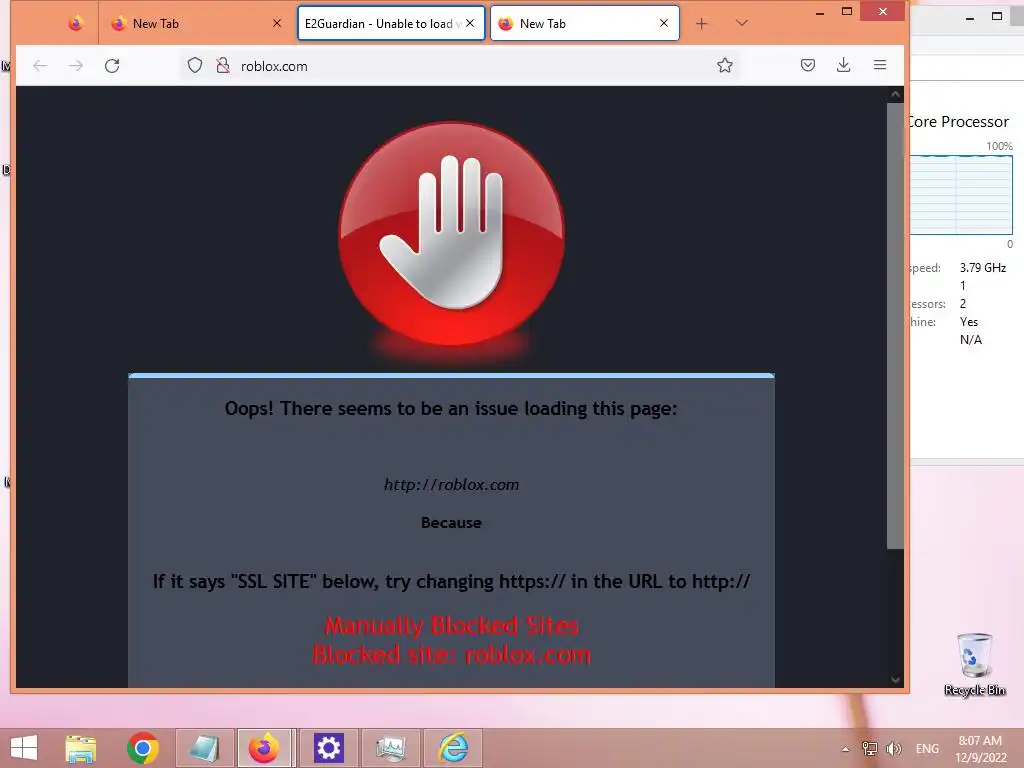This screenshot has width=1024, height=768.
Task: Click the scrollbar down arrow
Action: (x=895, y=680)
